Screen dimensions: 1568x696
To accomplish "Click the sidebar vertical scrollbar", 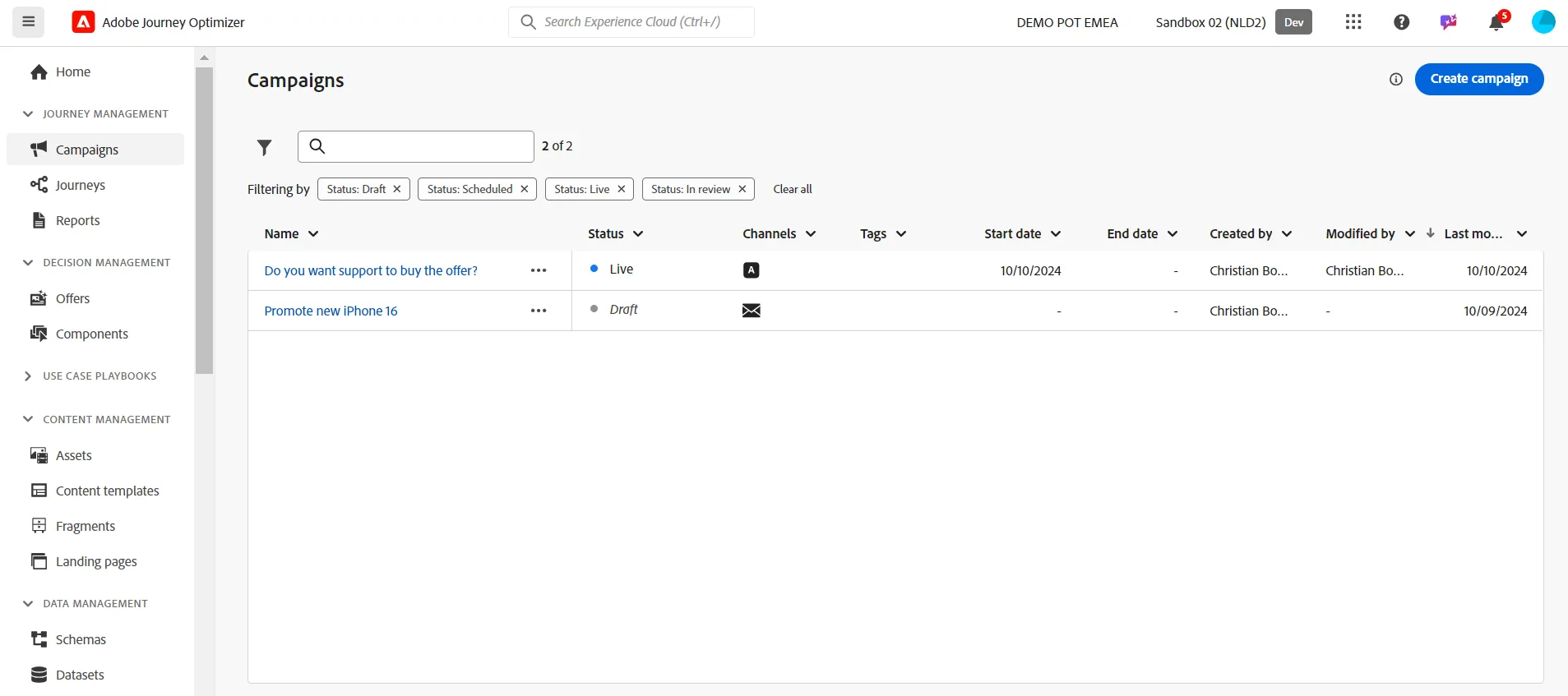I will 205,220.
